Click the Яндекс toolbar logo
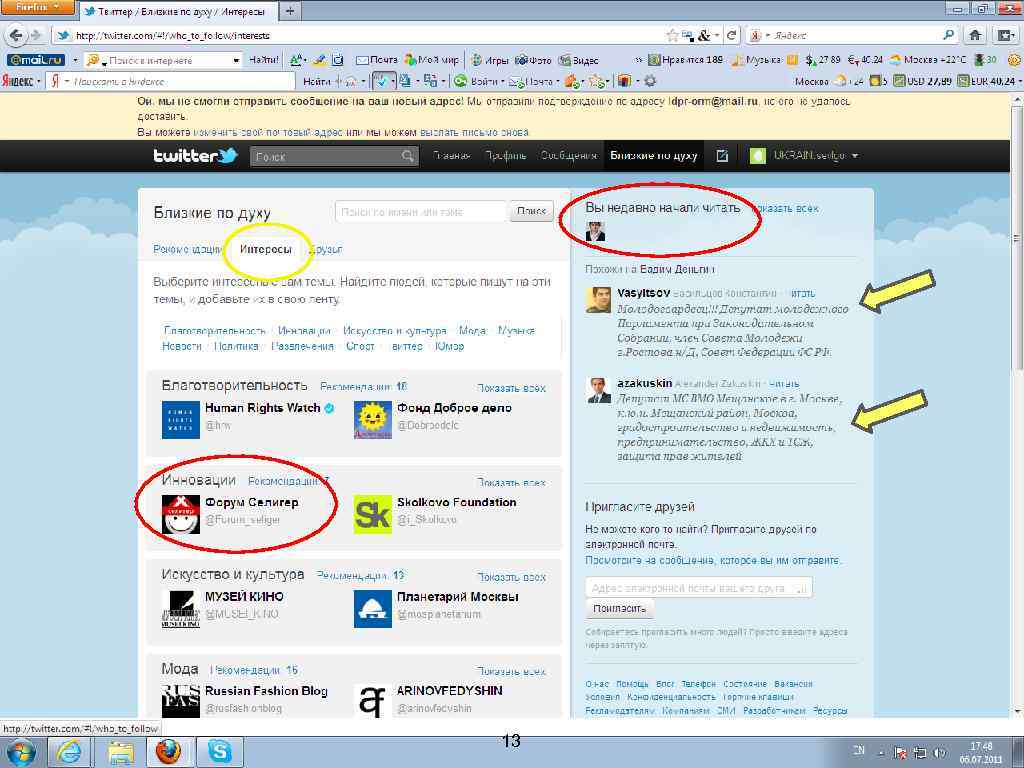 point(18,81)
